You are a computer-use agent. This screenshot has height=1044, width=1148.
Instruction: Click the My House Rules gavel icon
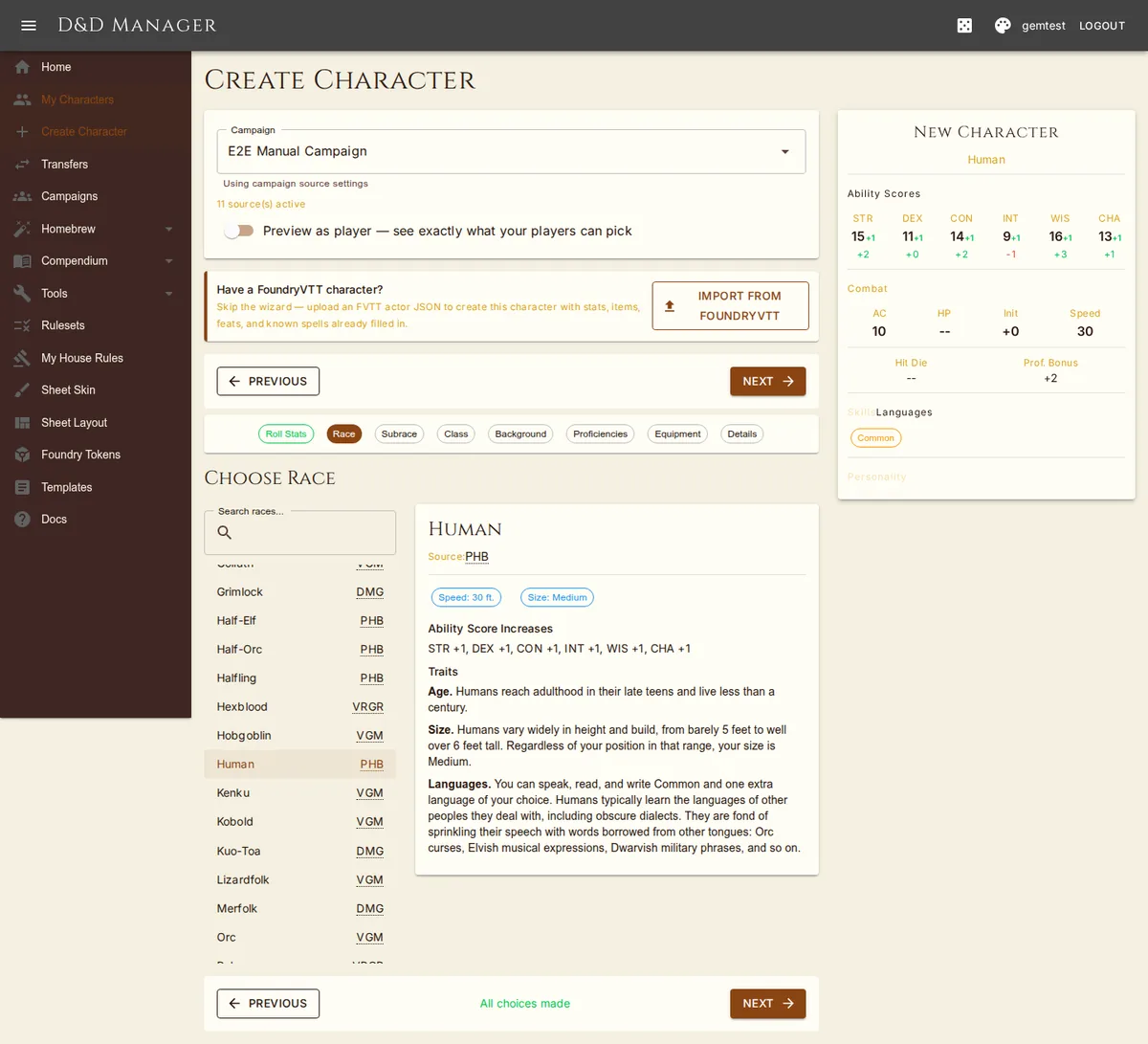[x=22, y=358]
